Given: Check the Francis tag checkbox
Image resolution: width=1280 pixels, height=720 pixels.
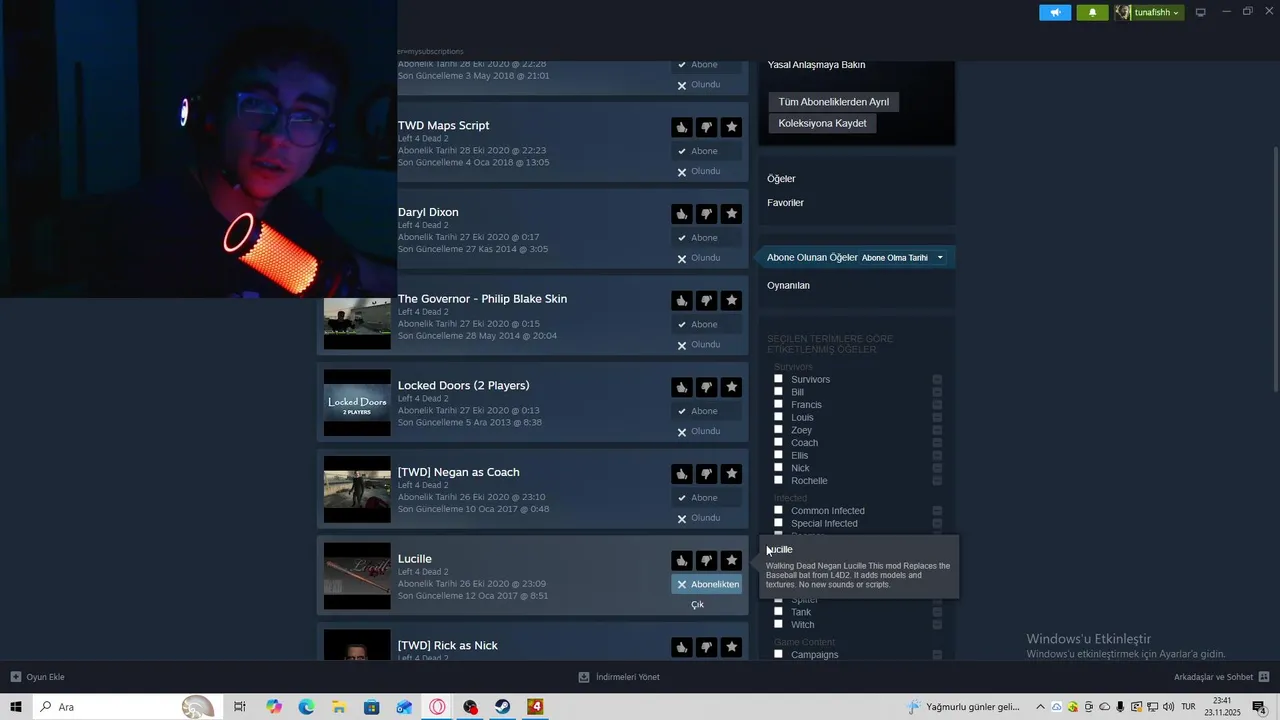Looking at the screenshot, I should pos(778,404).
